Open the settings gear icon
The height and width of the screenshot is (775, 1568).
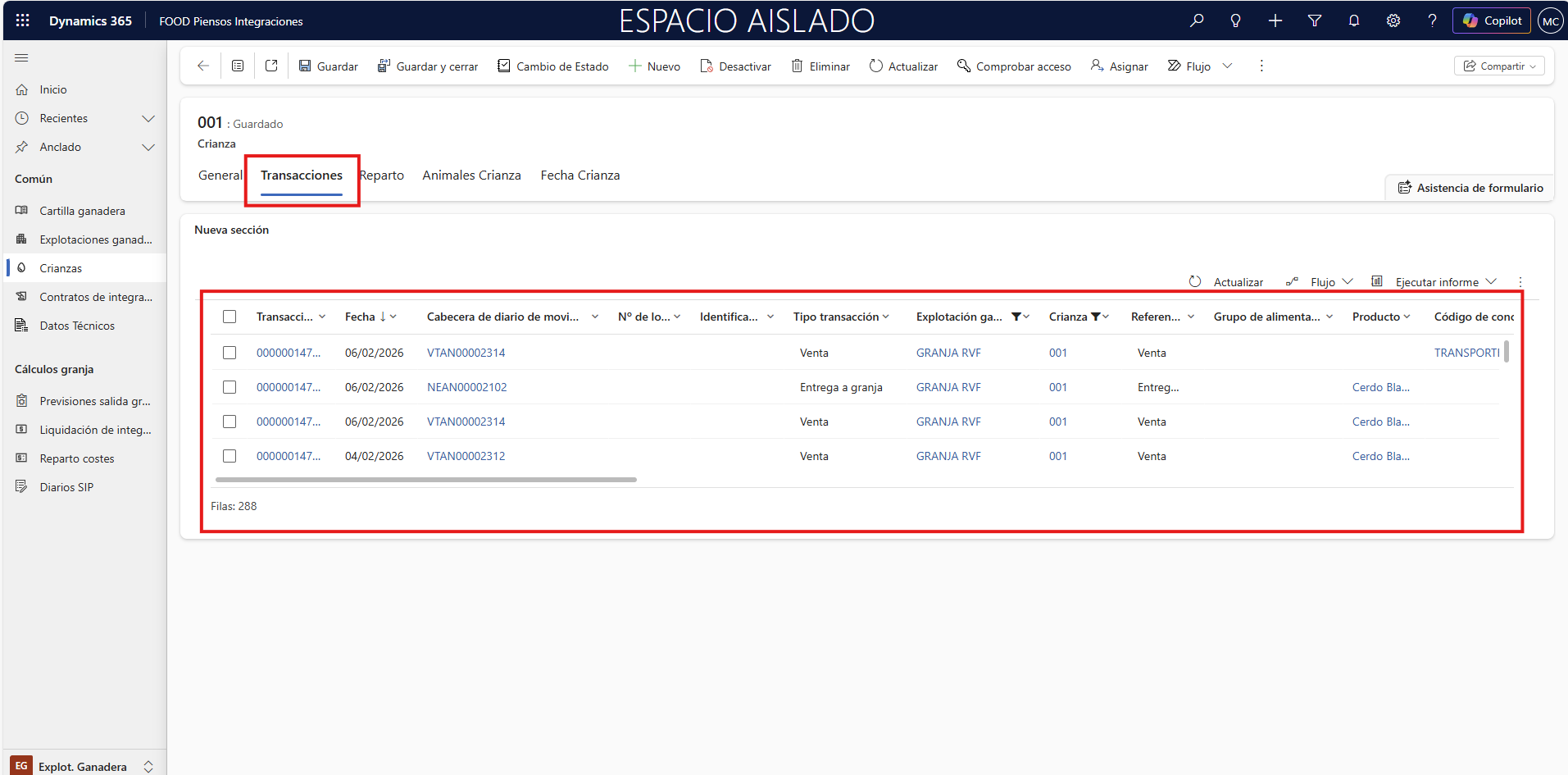pos(1393,21)
